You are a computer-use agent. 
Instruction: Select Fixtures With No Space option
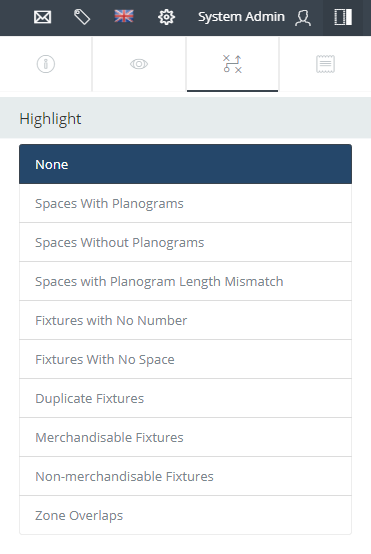[186, 359]
